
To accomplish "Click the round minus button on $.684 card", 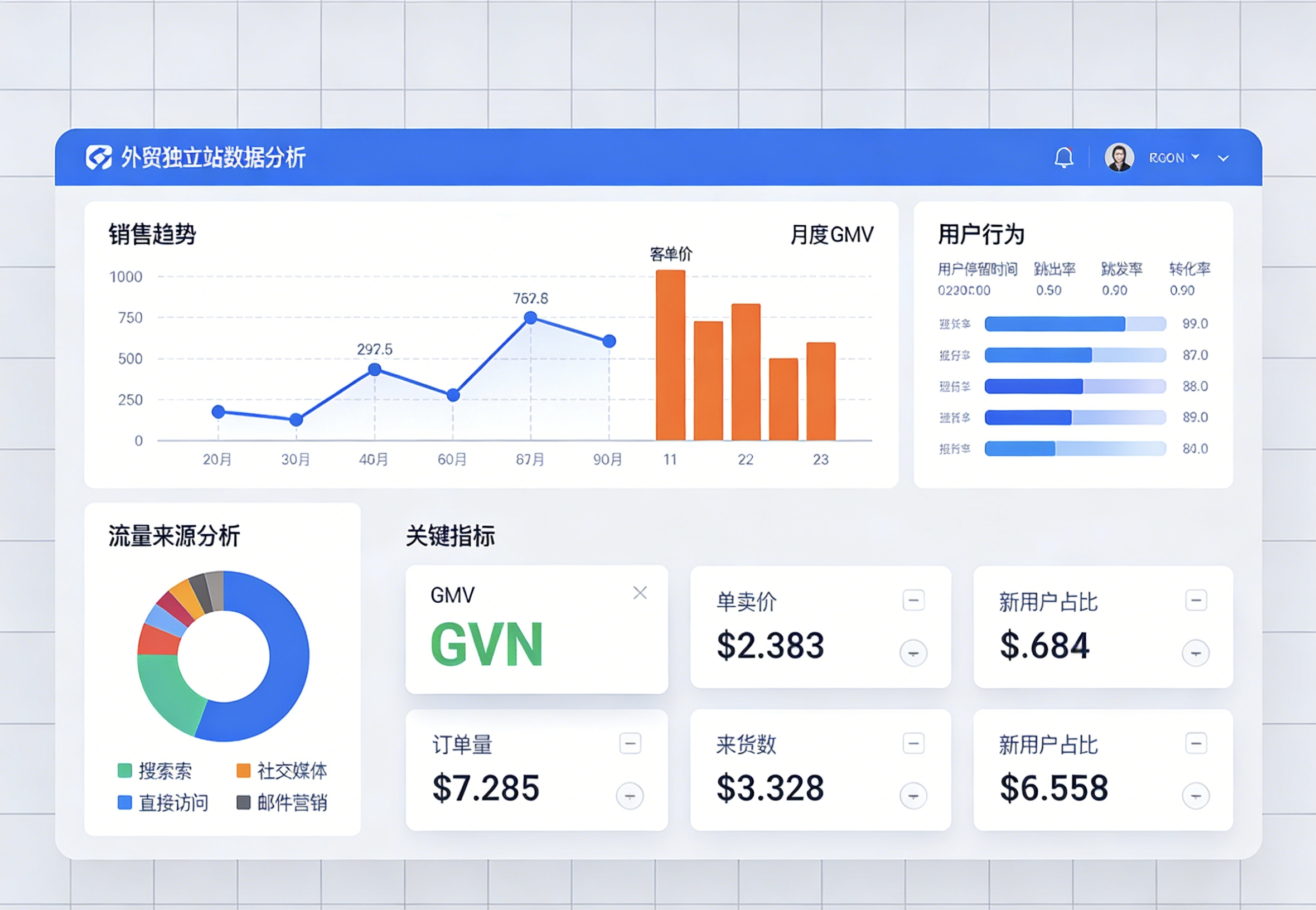I will tap(1196, 653).
